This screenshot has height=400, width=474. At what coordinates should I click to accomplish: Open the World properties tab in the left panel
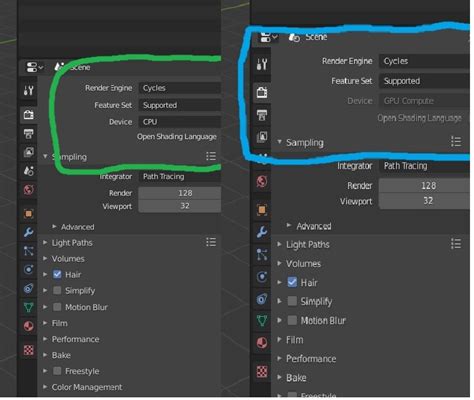pyautogui.click(x=28, y=190)
